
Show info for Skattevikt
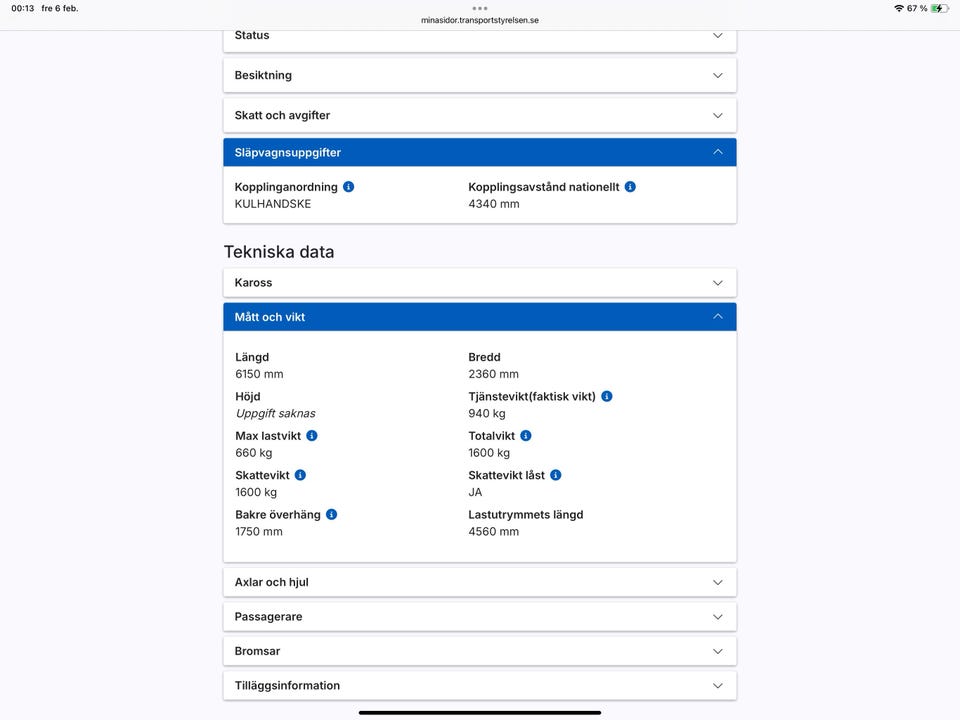[300, 475]
